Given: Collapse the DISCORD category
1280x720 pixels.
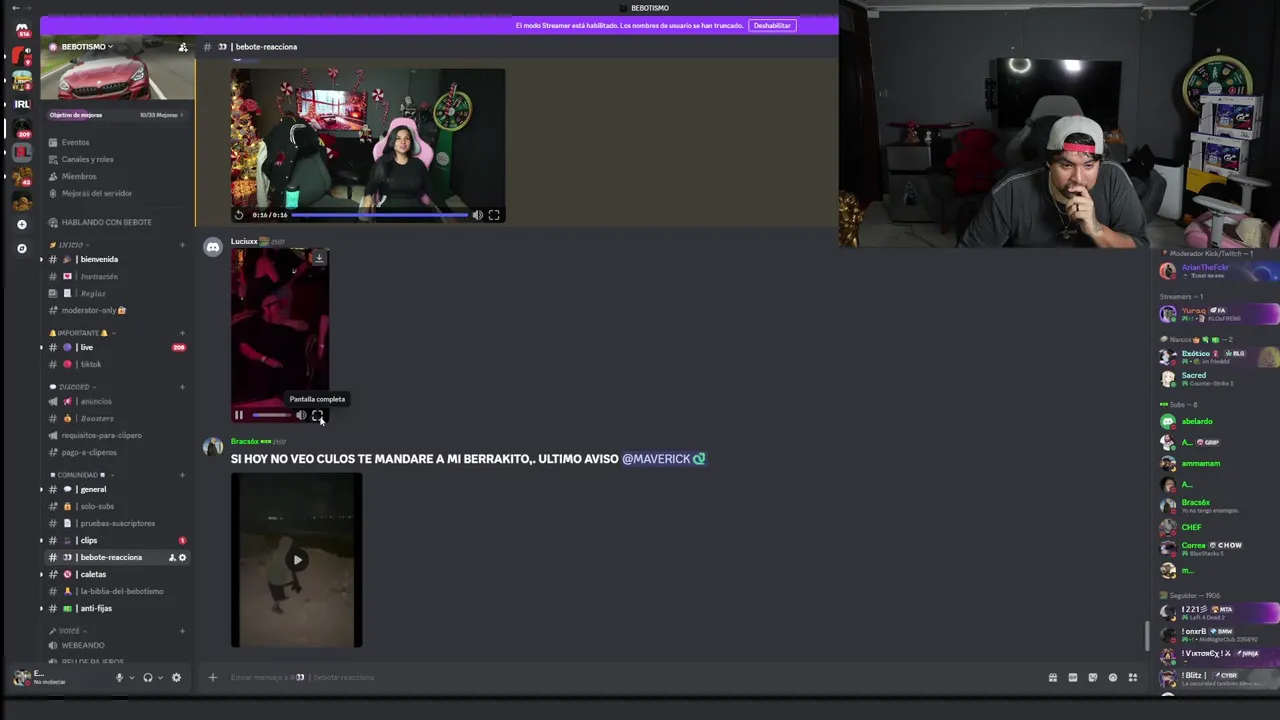Looking at the screenshot, I should (73, 387).
